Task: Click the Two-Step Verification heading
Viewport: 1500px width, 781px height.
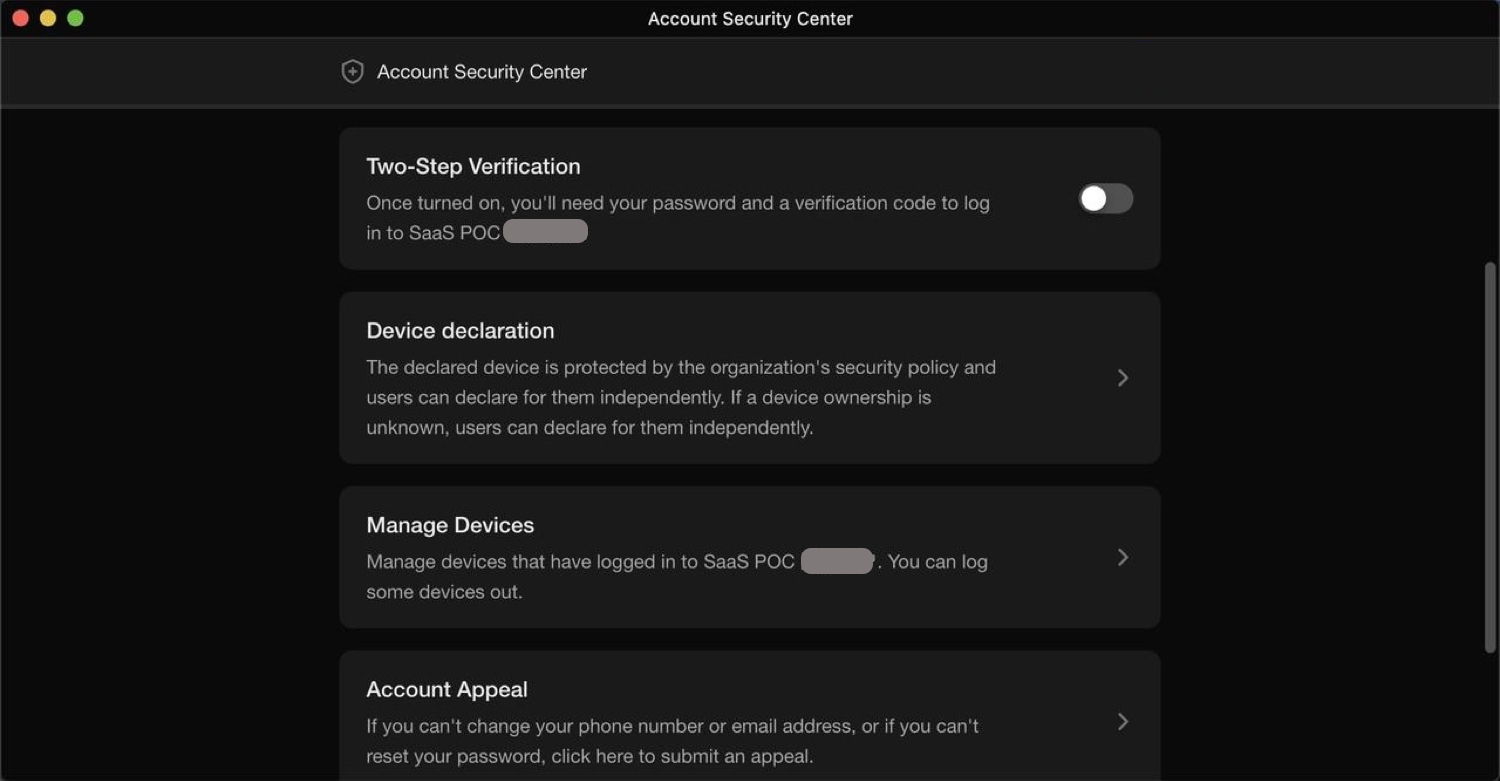Action: [473, 166]
